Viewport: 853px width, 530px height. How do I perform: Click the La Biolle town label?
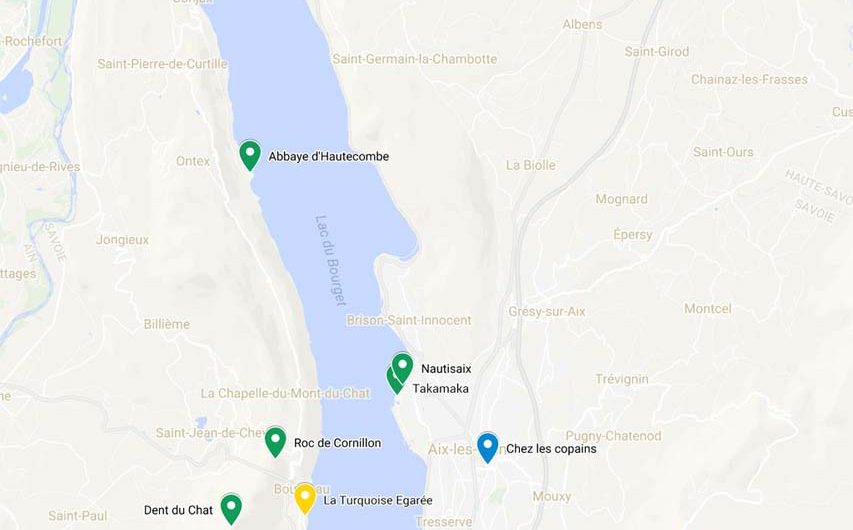[x=531, y=165]
